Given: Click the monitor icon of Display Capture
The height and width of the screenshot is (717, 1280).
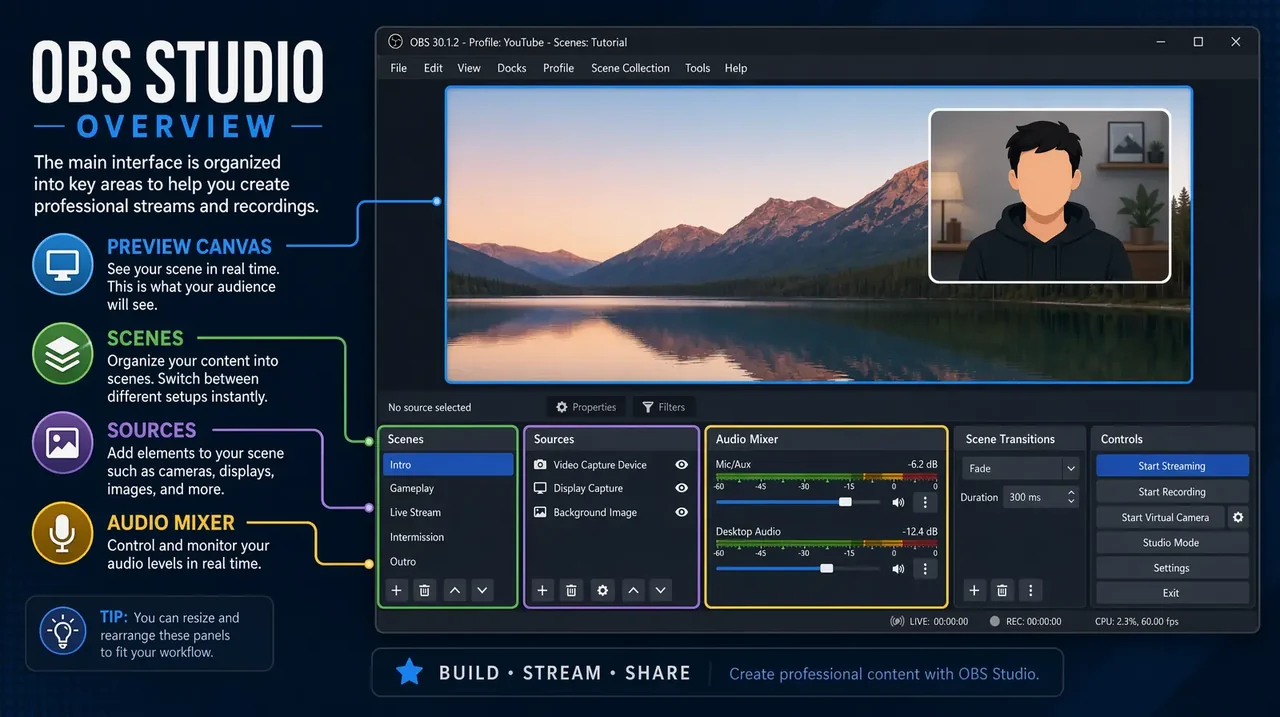Looking at the screenshot, I should (x=540, y=488).
